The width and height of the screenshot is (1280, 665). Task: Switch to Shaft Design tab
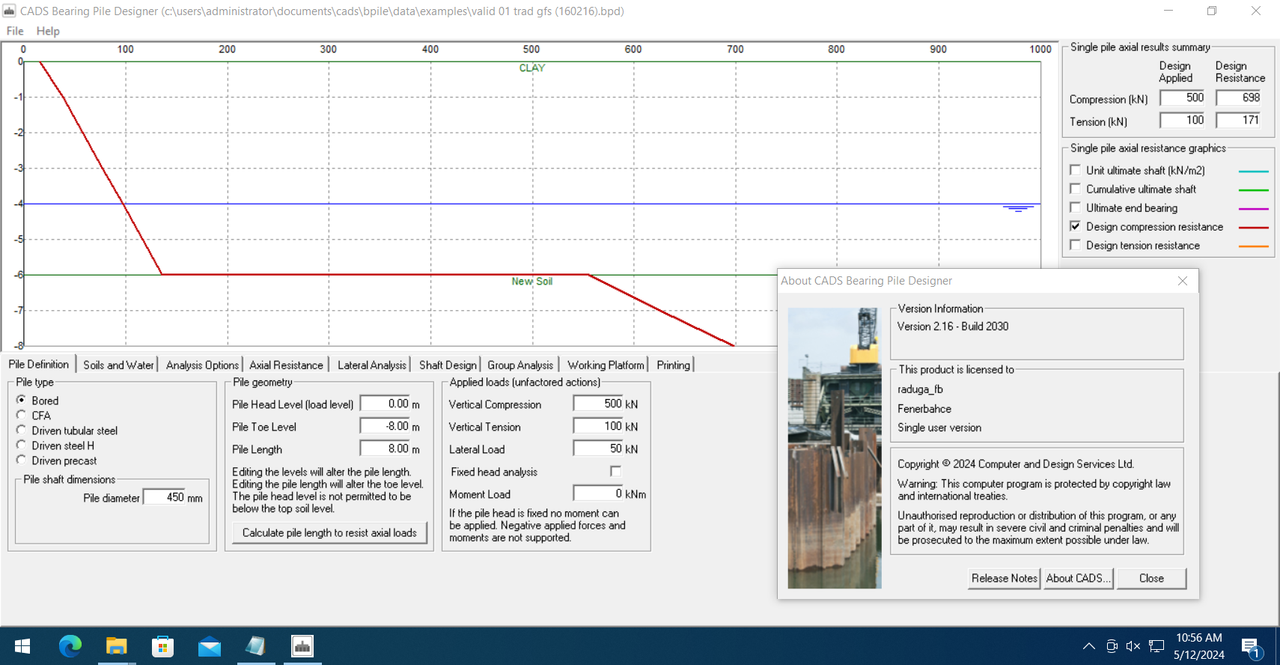click(448, 365)
